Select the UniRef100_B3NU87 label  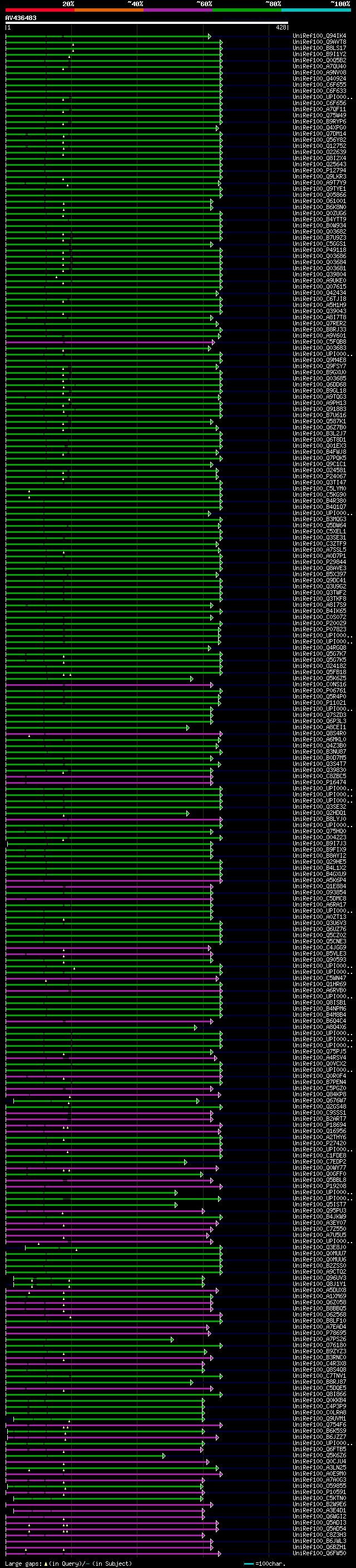[x=319, y=752]
